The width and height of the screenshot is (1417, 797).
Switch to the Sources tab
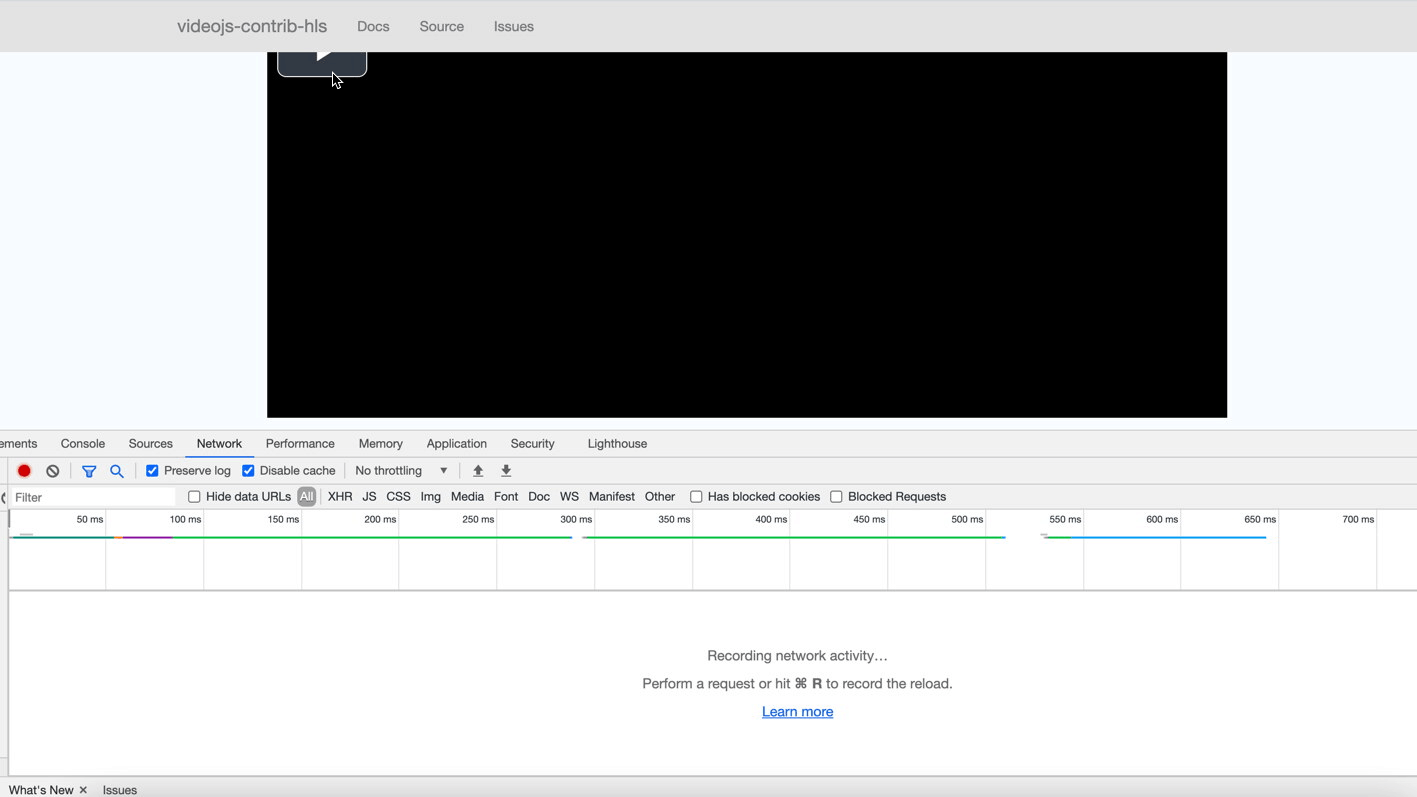151,444
